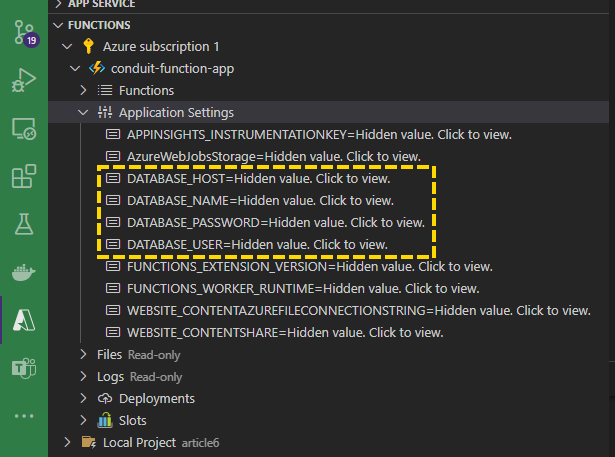The width and height of the screenshot is (615, 457).
Task: Open Run and Debug view
Action: (24, 80)
